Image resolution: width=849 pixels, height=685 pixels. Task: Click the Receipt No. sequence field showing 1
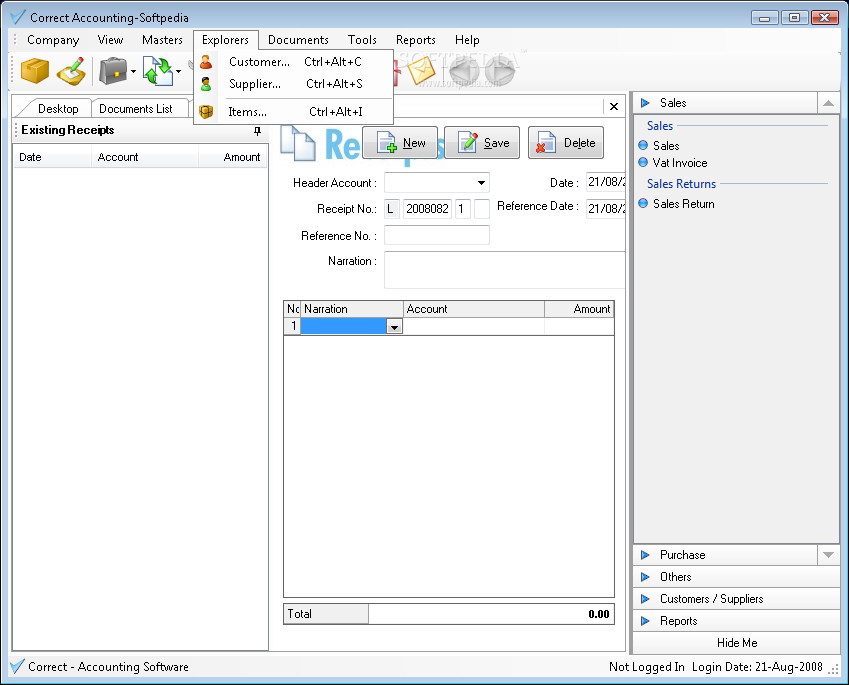[x=462, y=209]
